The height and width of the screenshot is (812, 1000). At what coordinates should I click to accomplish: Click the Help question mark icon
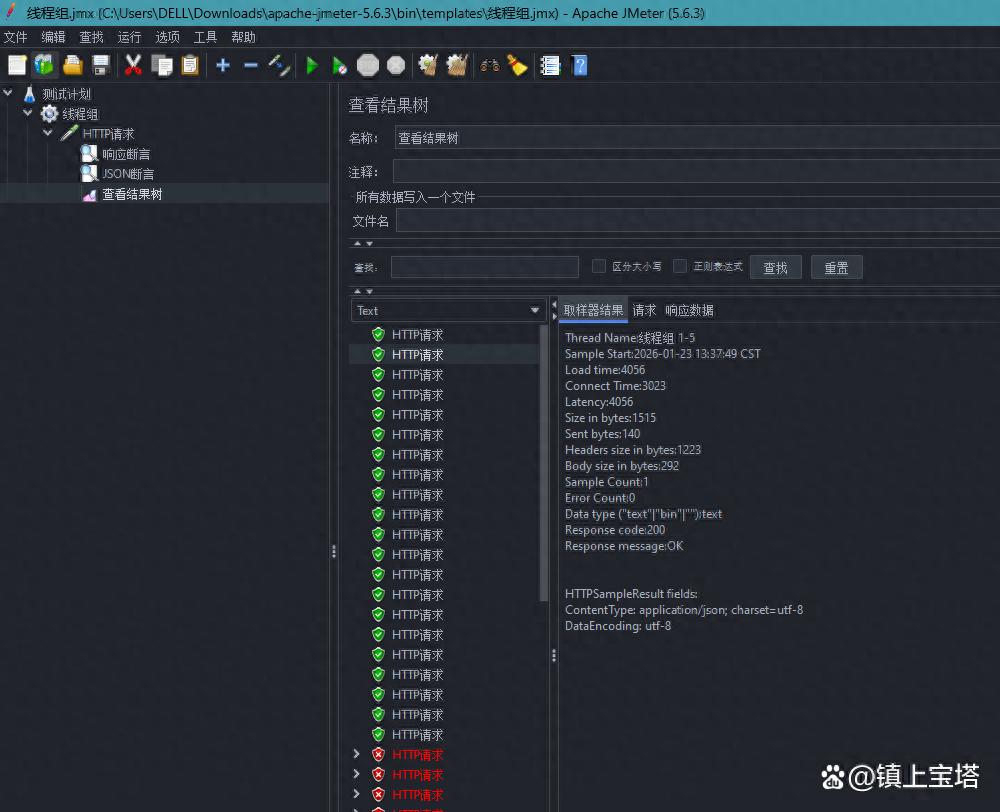580,65
